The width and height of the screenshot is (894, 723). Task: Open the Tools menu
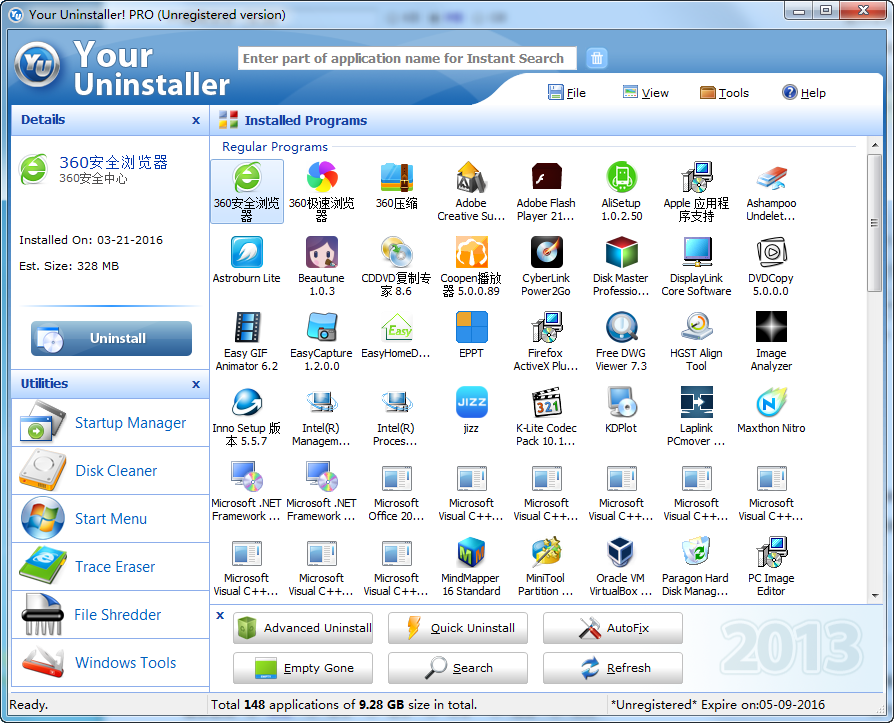pyautogui.click(x=724, y=92)
